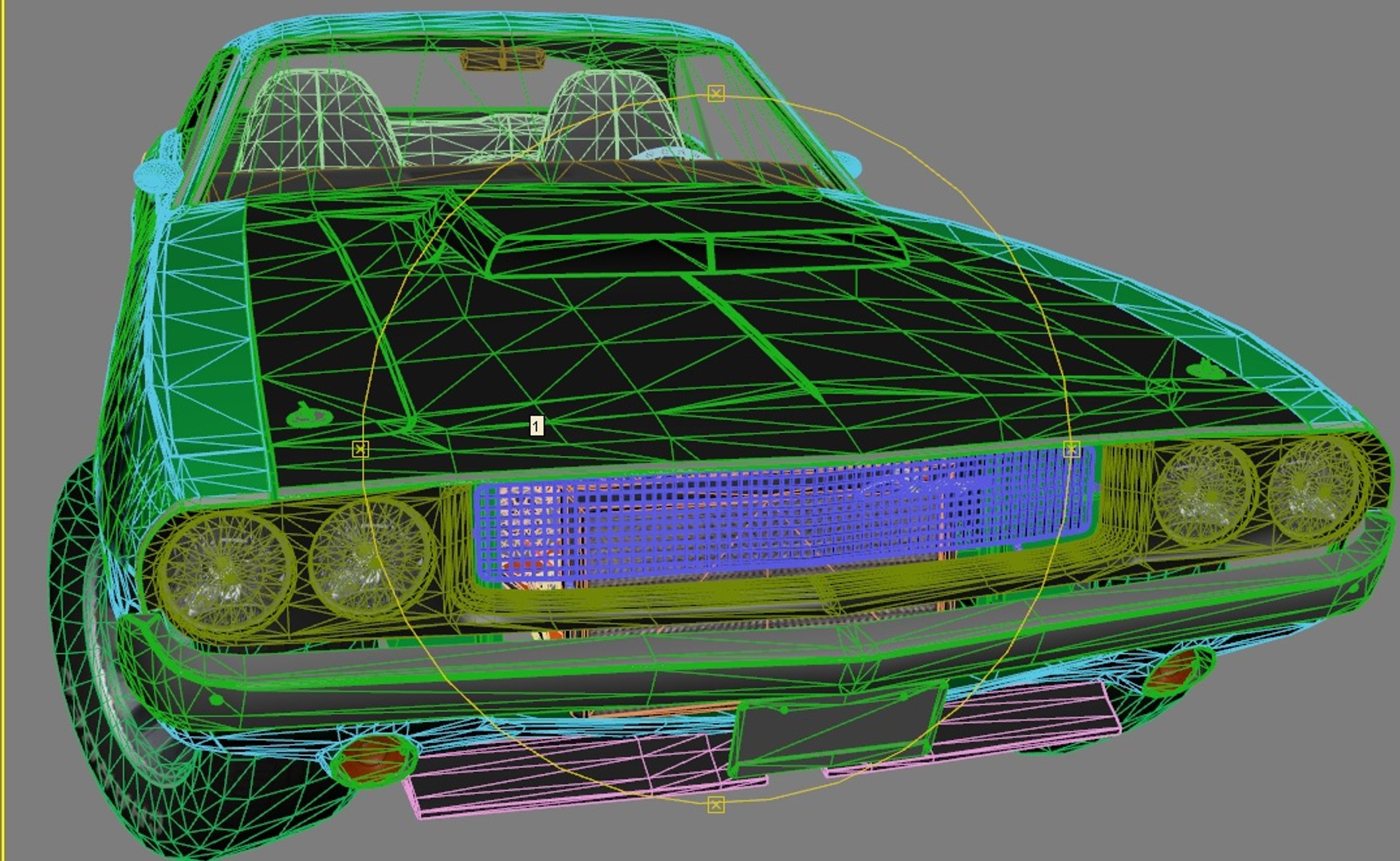1400x861 pixels.
Task: Select the left handle of the yellow circle gizmo
Action: (x=360, y=450)
